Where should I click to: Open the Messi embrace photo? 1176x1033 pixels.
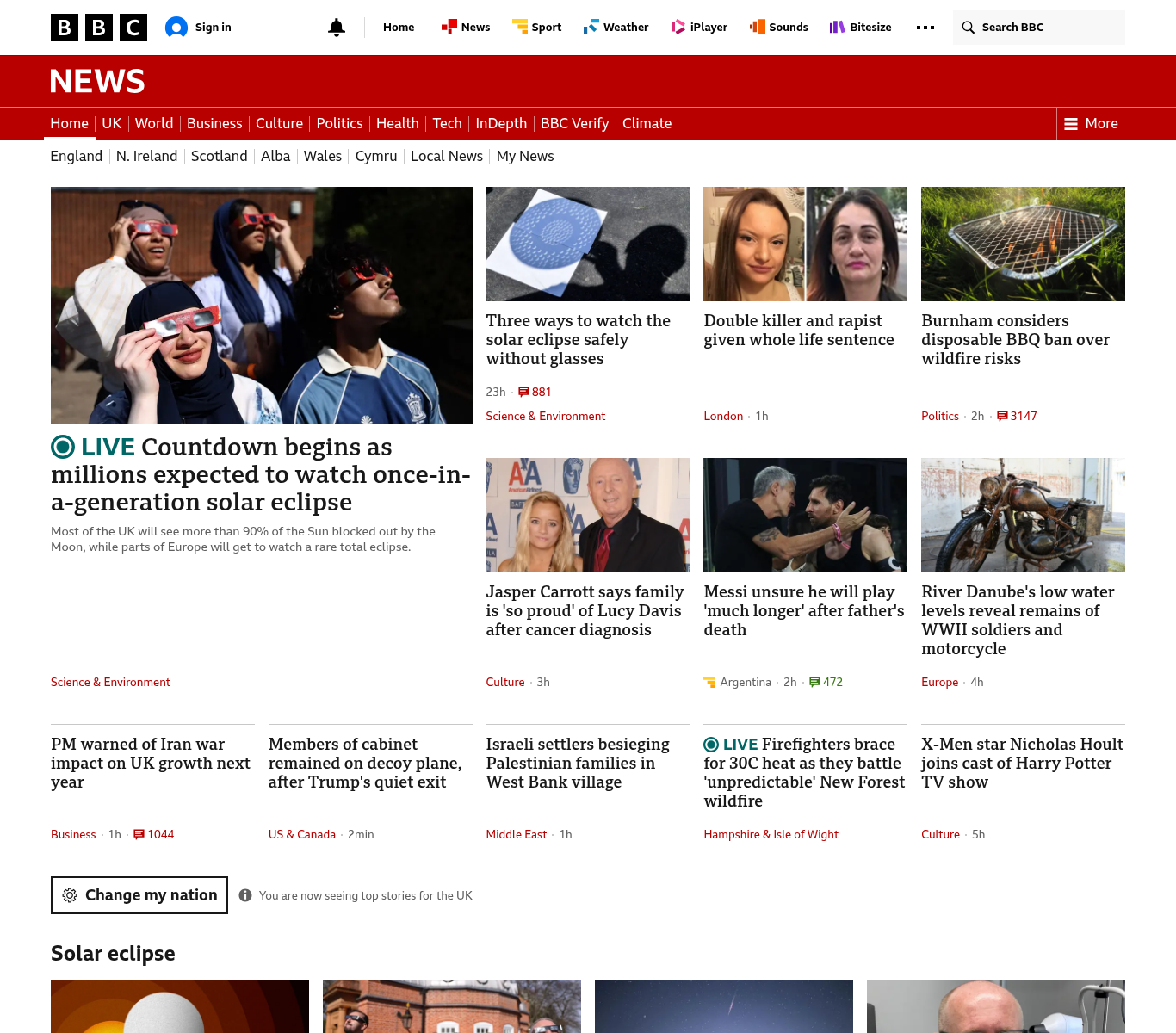tap(805, 516)
